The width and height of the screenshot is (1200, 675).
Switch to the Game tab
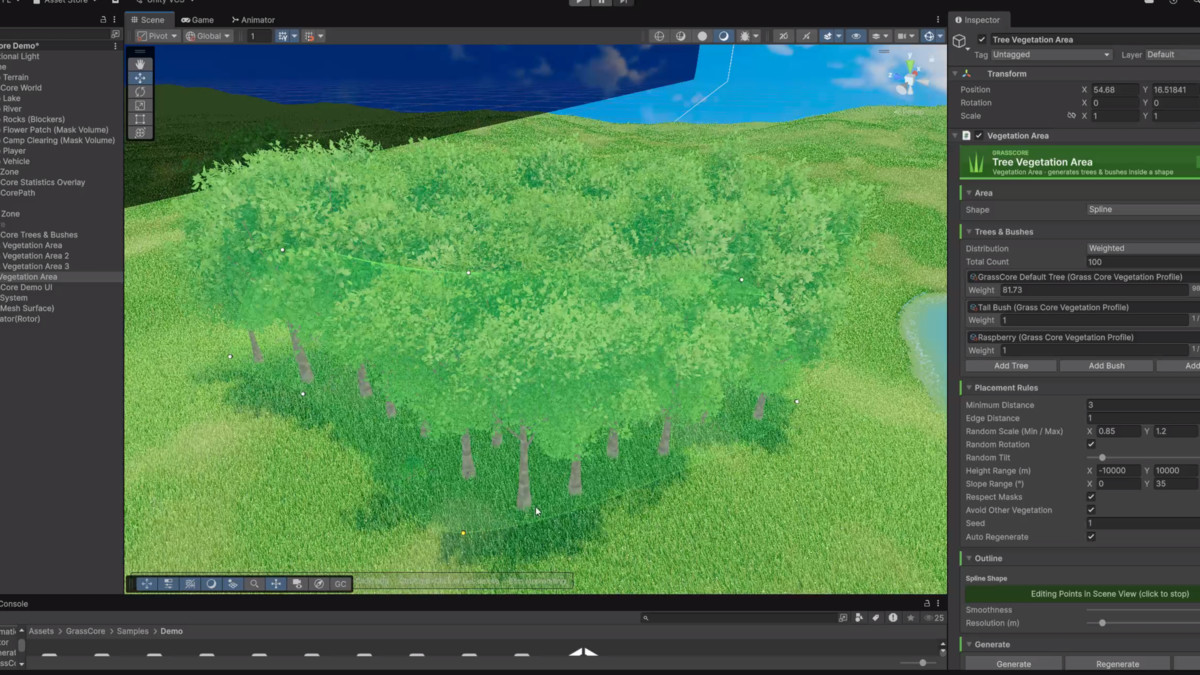click(x=197, y=20)
